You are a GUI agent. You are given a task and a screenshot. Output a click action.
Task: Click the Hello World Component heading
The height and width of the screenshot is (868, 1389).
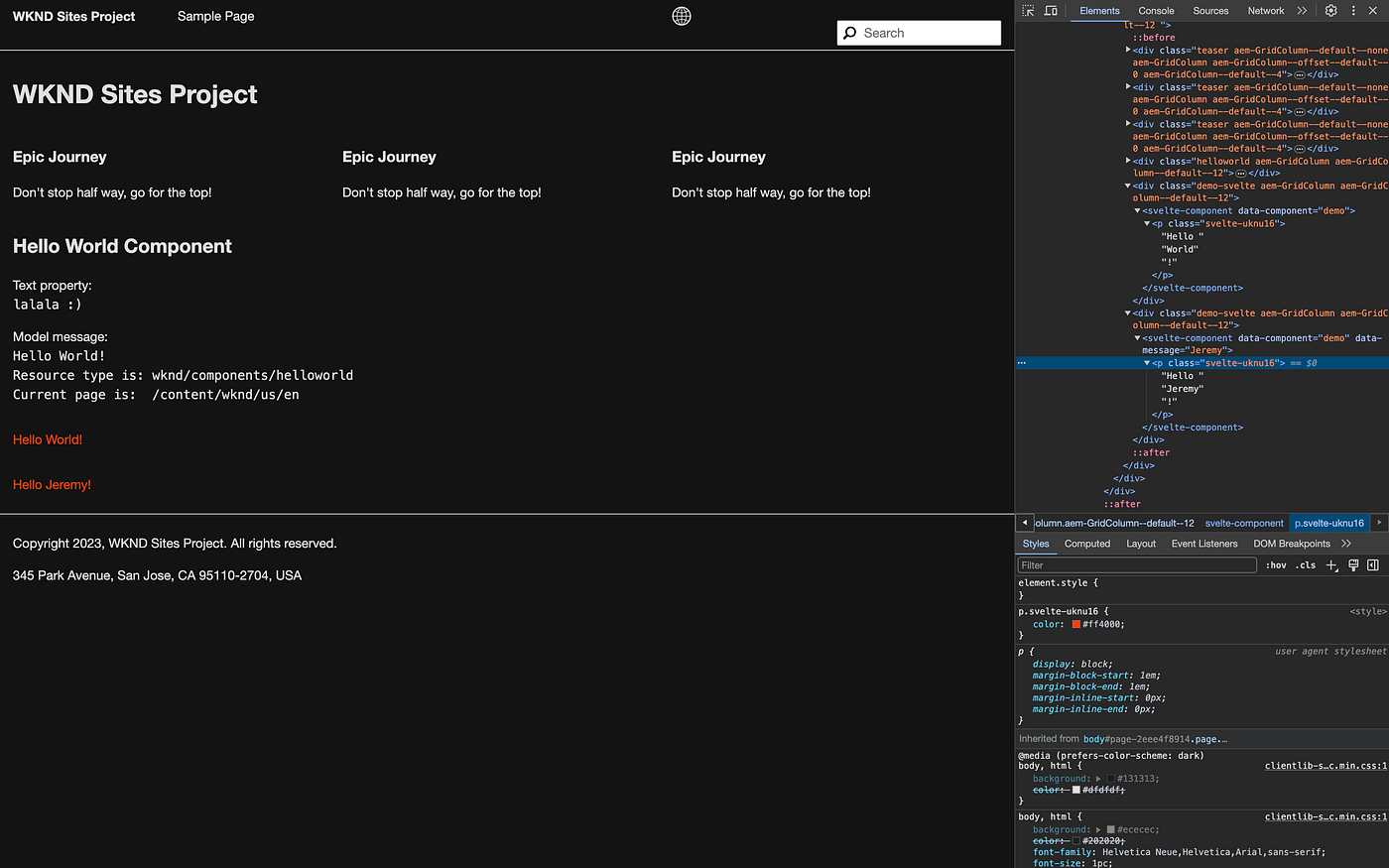[122, 246]
